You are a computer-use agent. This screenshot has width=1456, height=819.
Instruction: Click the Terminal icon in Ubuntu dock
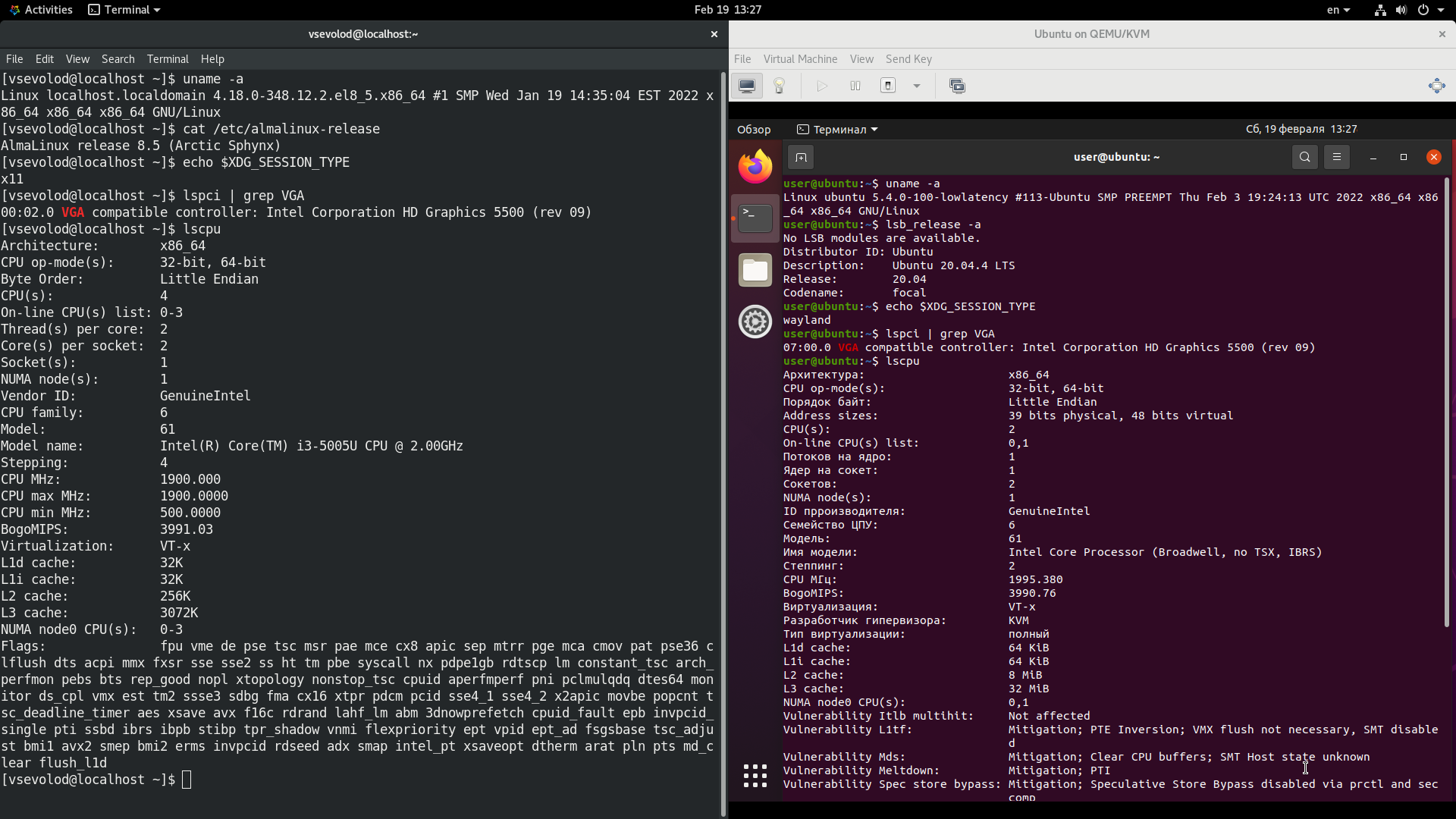[x=755, y=218]
